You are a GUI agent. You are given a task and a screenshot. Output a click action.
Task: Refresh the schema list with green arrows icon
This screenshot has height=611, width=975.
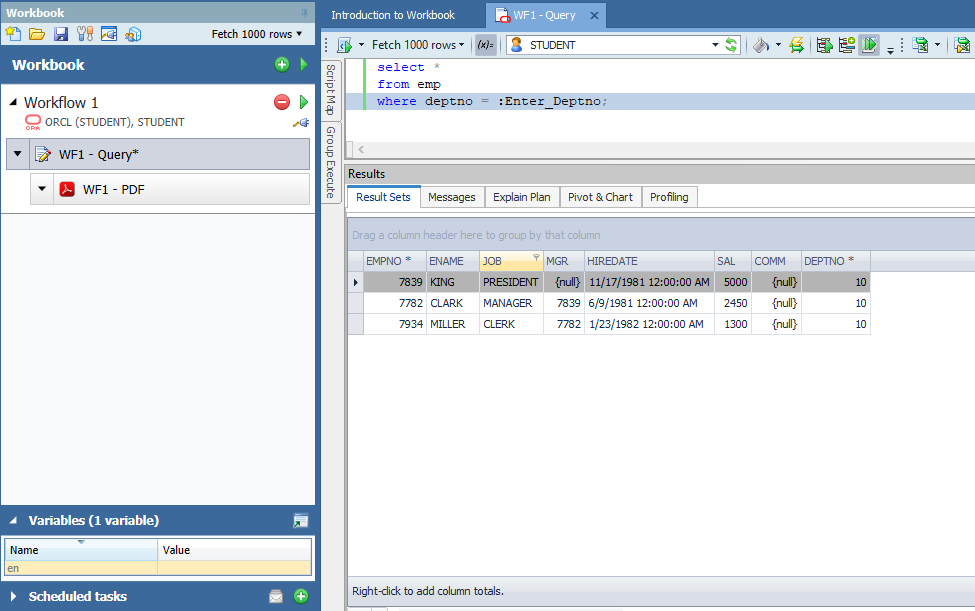[731, 45]
